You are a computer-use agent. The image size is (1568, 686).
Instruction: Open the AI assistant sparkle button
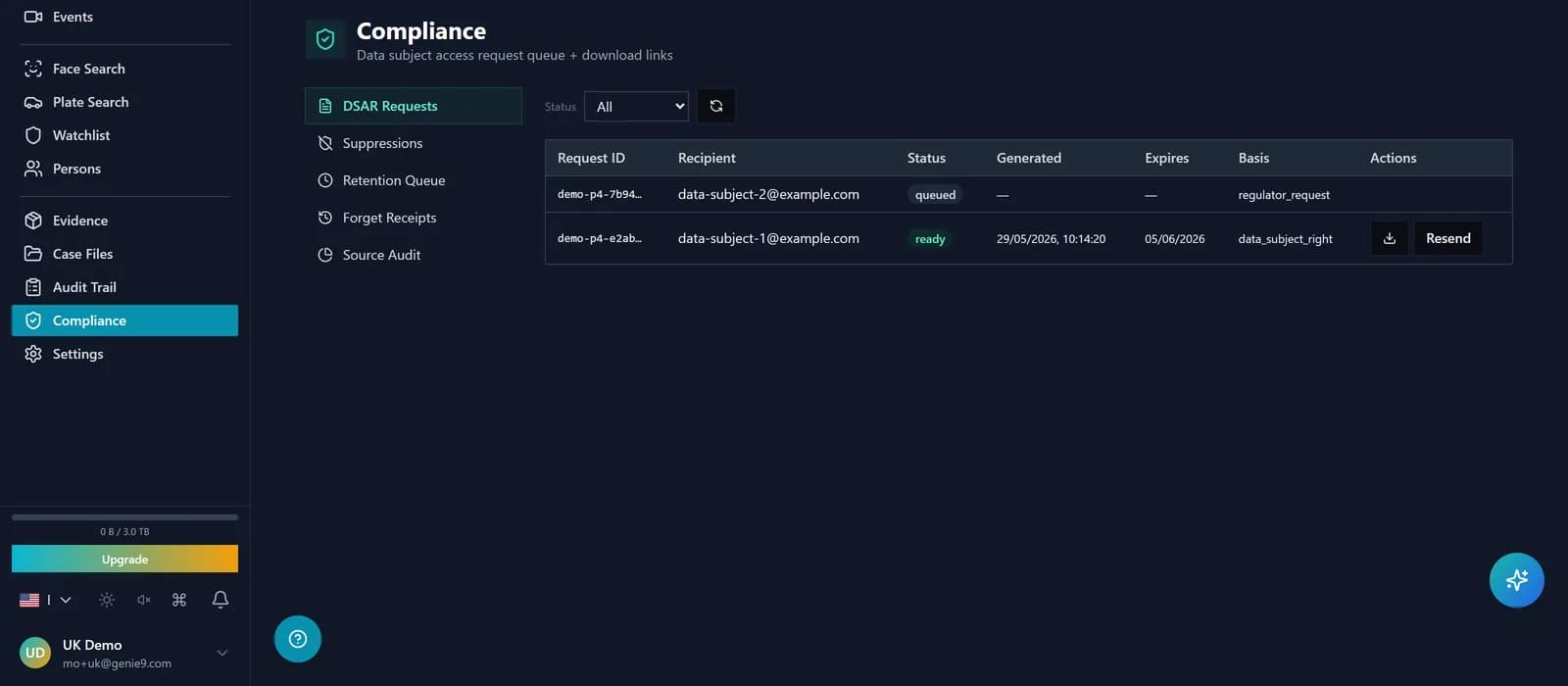(x=1517, y=580)
